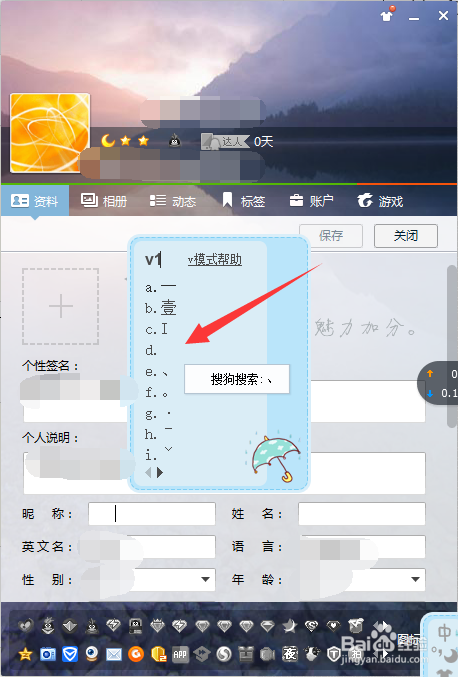Go to previous candidate page arrow
The height and width of the screenshot is (677, 458).
pyautogui.click(x=148, y=473)
